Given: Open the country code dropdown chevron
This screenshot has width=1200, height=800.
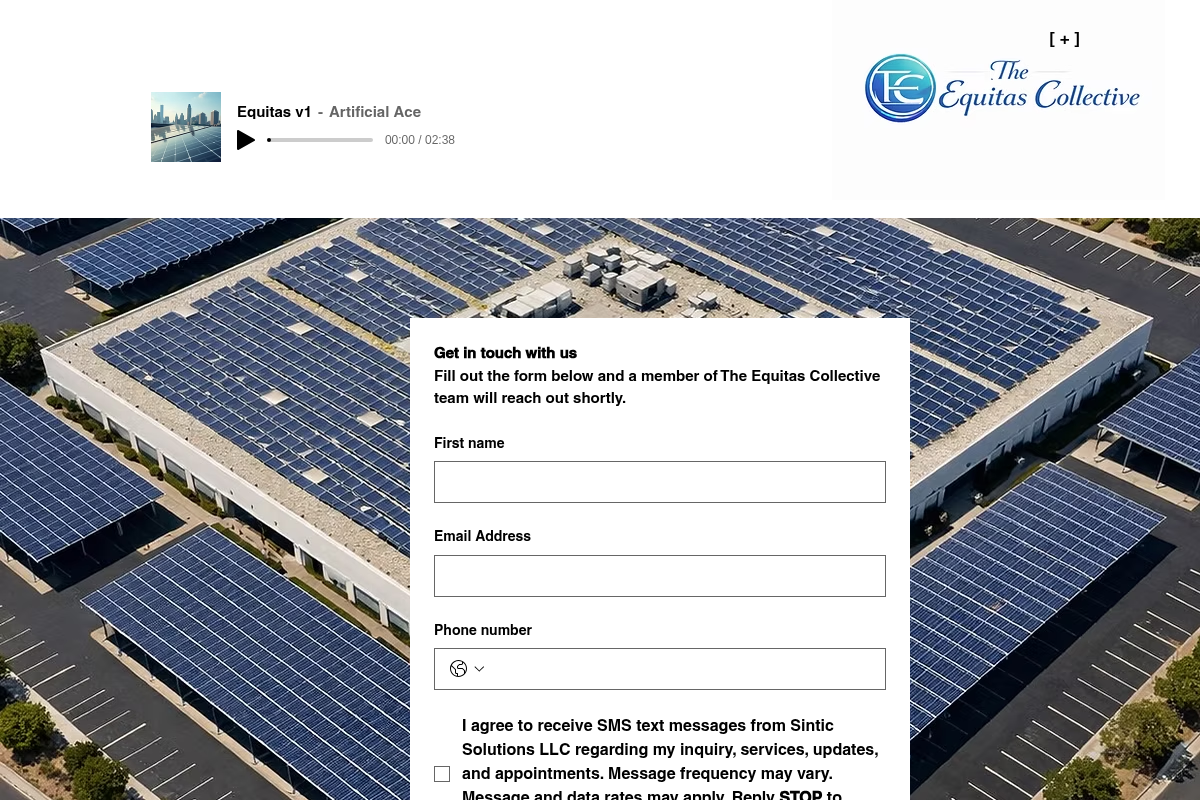Looking at the screenshot, I should [479, 669].
